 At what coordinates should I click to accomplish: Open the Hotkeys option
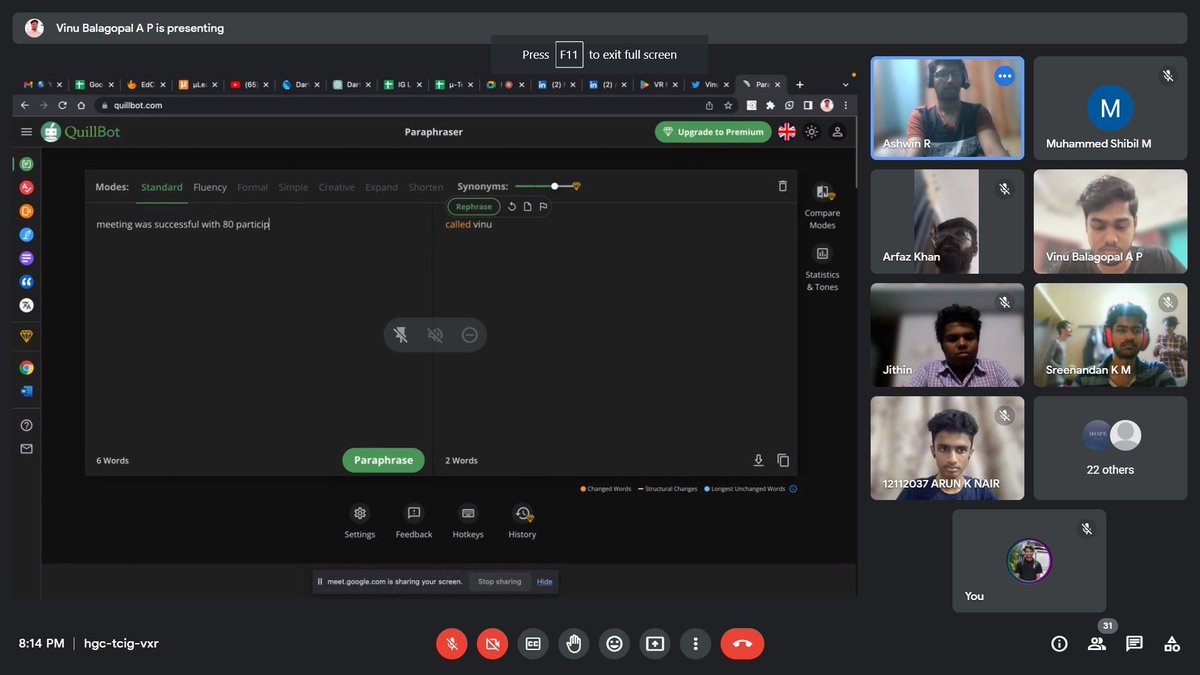(x=468, y=522)
